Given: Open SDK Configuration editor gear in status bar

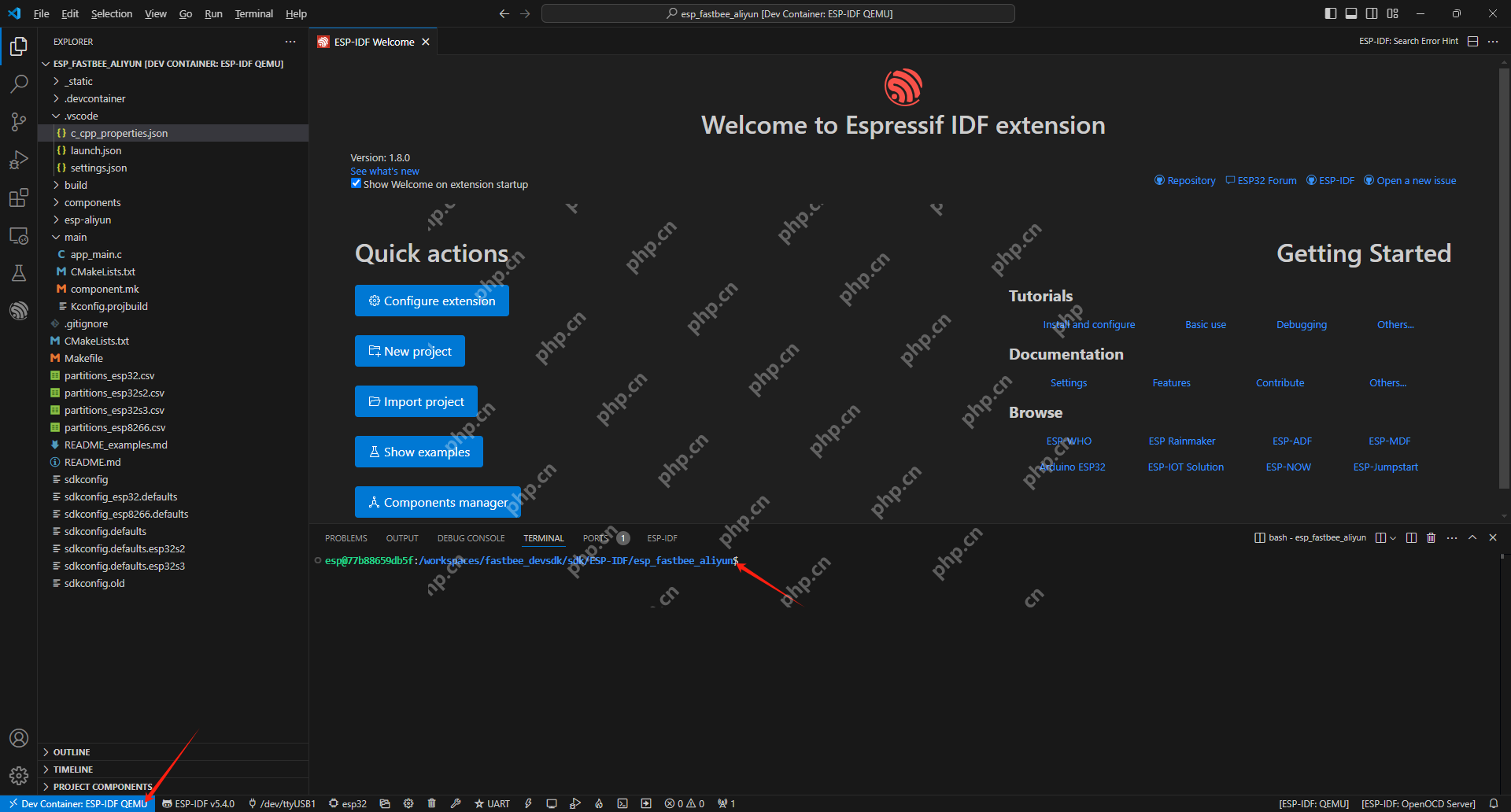Looking at the screenshot, I should (x=408, y=803).
